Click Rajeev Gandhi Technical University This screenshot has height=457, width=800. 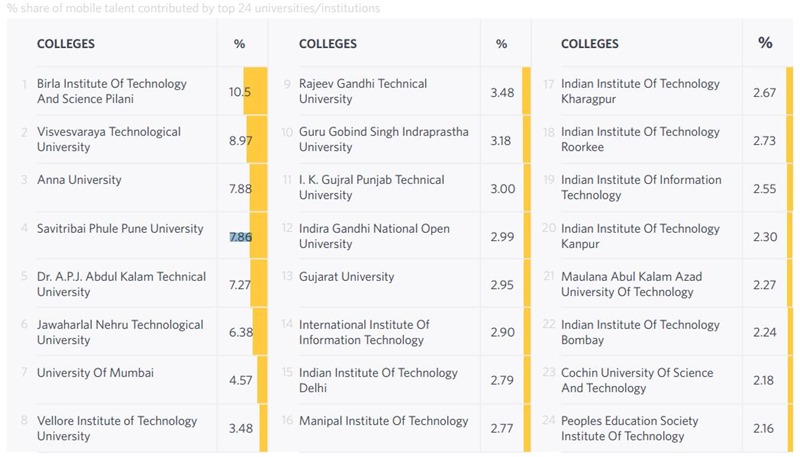click(x=363, y=91)
